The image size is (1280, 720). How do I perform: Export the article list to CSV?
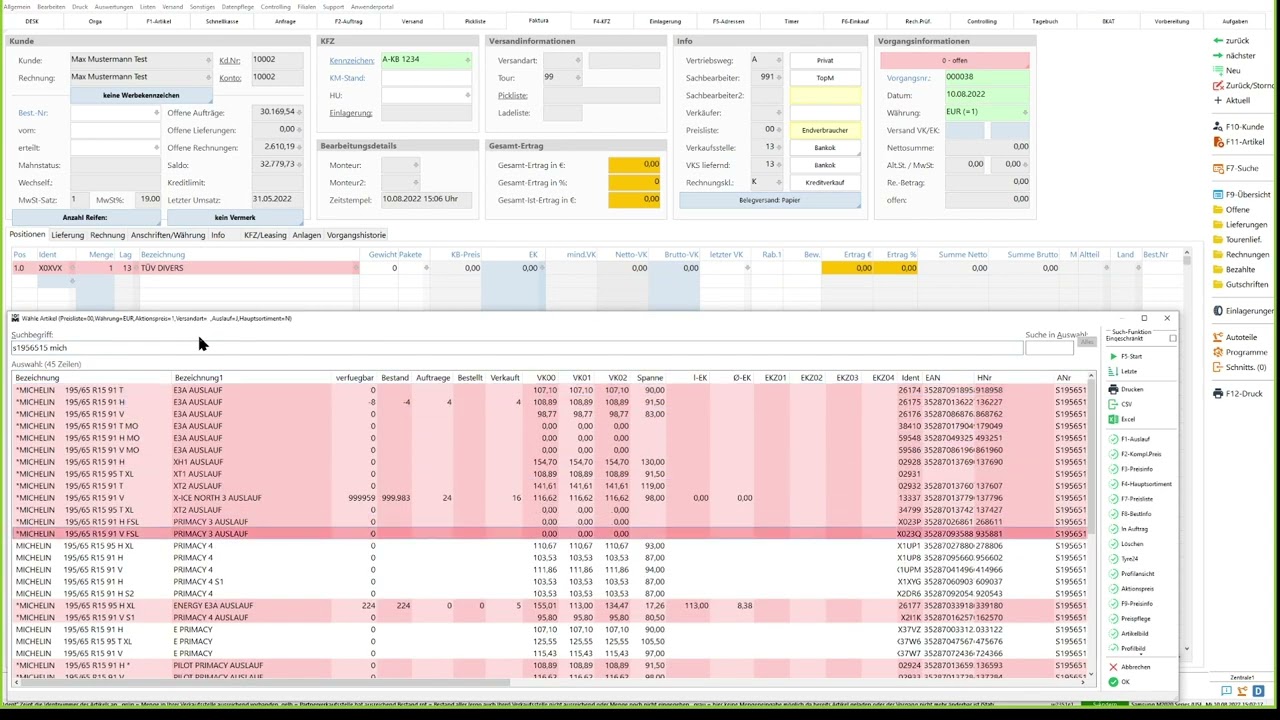(1113, 404)
